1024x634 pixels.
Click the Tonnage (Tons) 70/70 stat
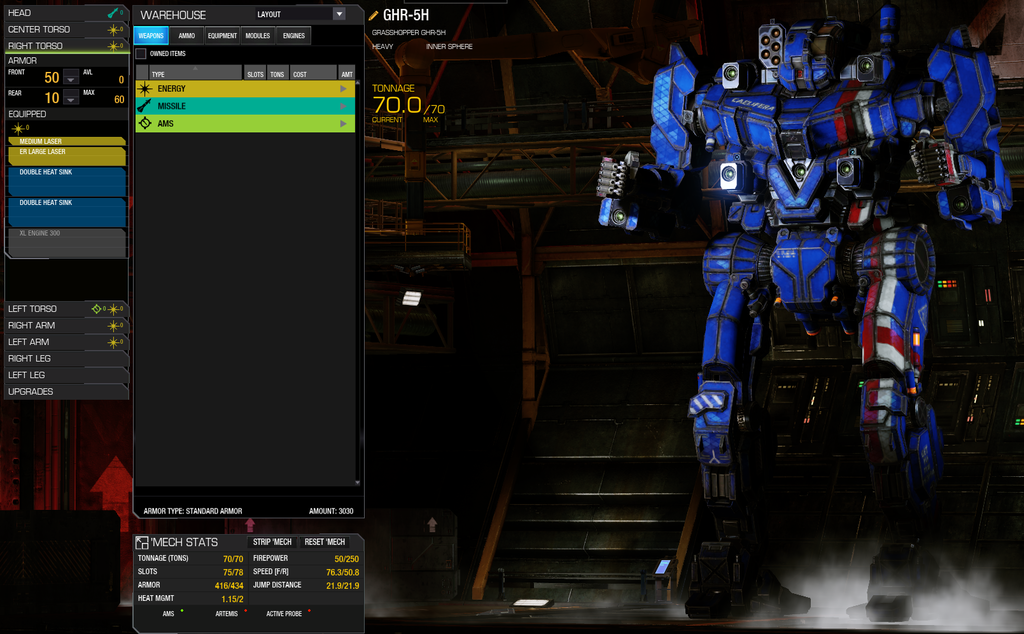point(233,559)
